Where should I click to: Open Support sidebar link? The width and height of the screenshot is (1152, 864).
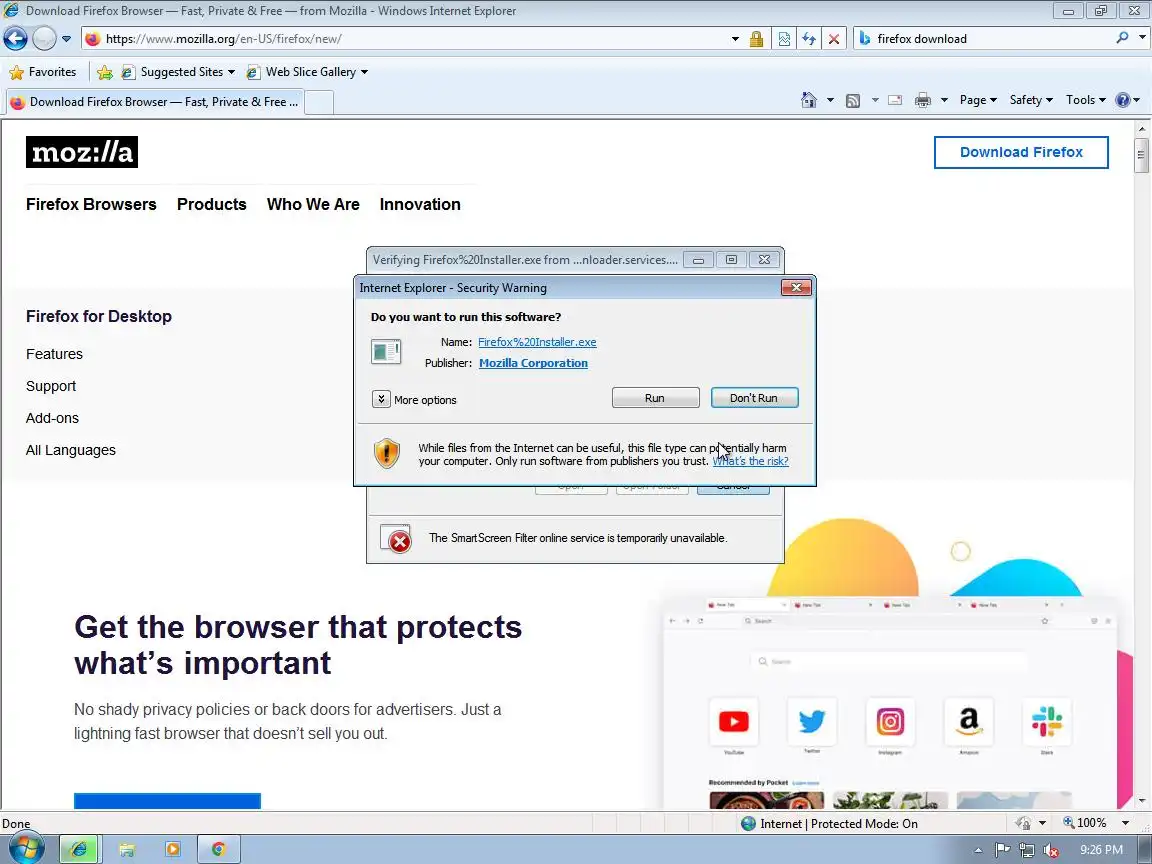coord(51,386)
